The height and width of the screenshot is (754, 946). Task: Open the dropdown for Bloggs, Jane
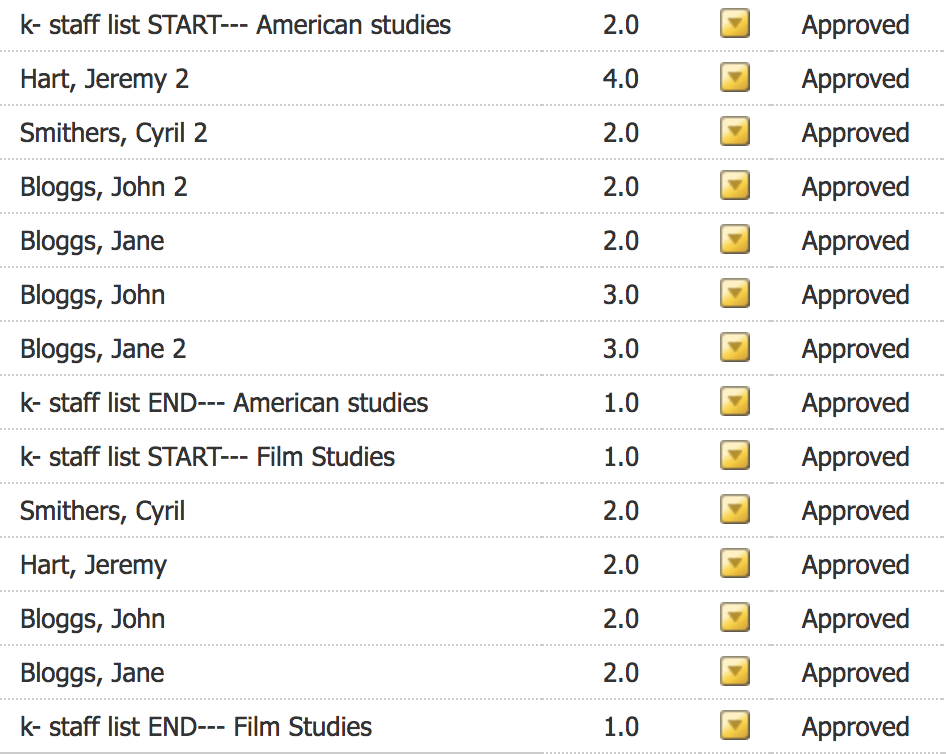tap(735, 240)
